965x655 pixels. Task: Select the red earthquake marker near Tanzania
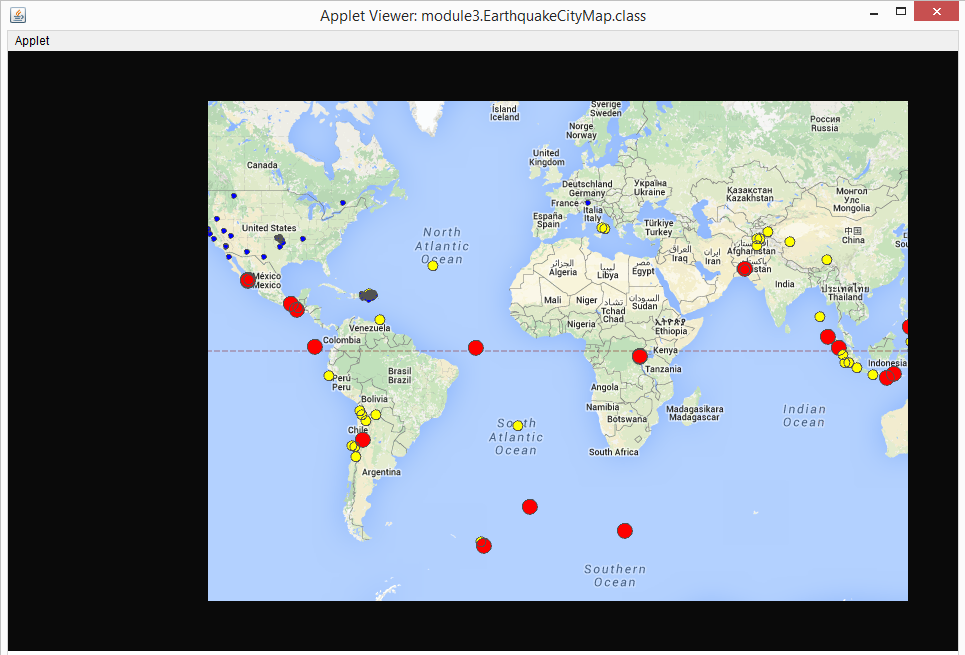(x=639, y=355)
